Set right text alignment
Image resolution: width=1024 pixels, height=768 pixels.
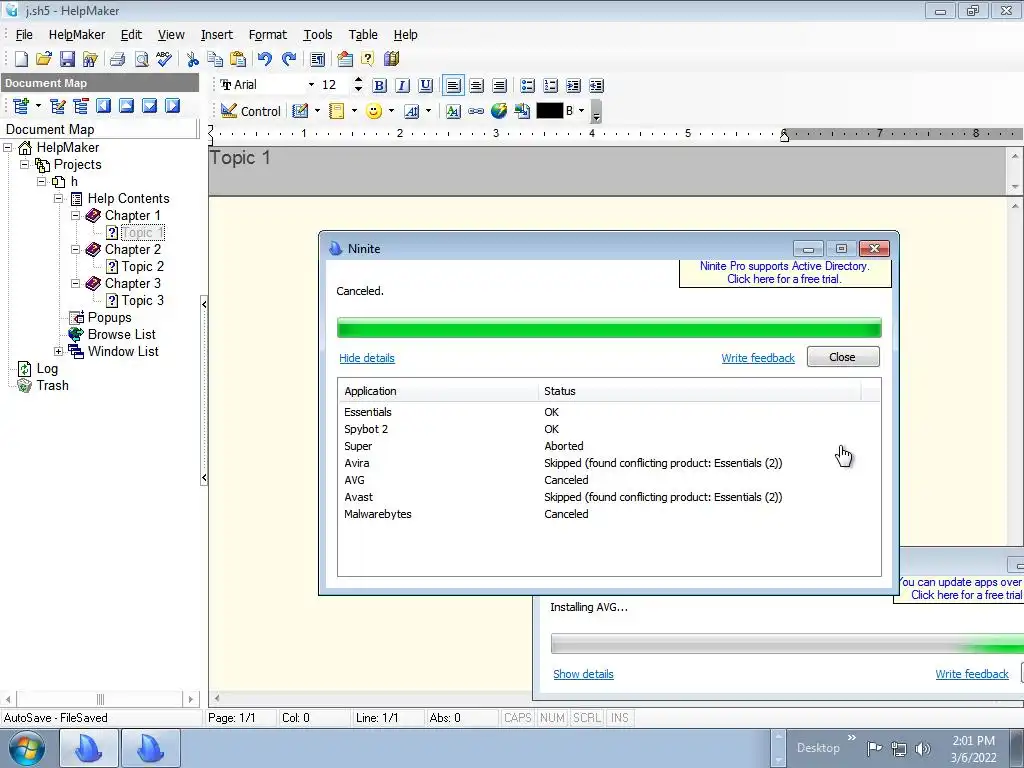click(499, 86)
